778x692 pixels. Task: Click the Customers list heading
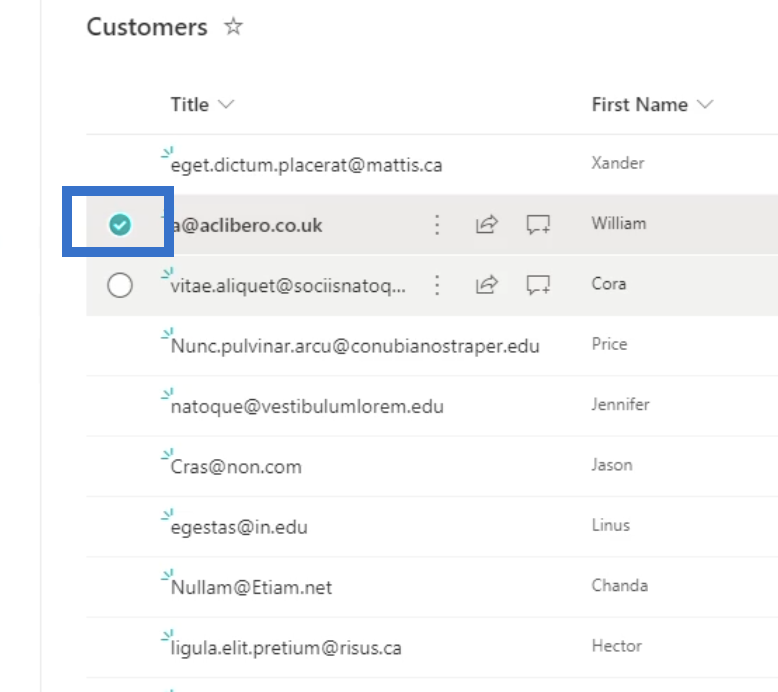coord(147,27)
